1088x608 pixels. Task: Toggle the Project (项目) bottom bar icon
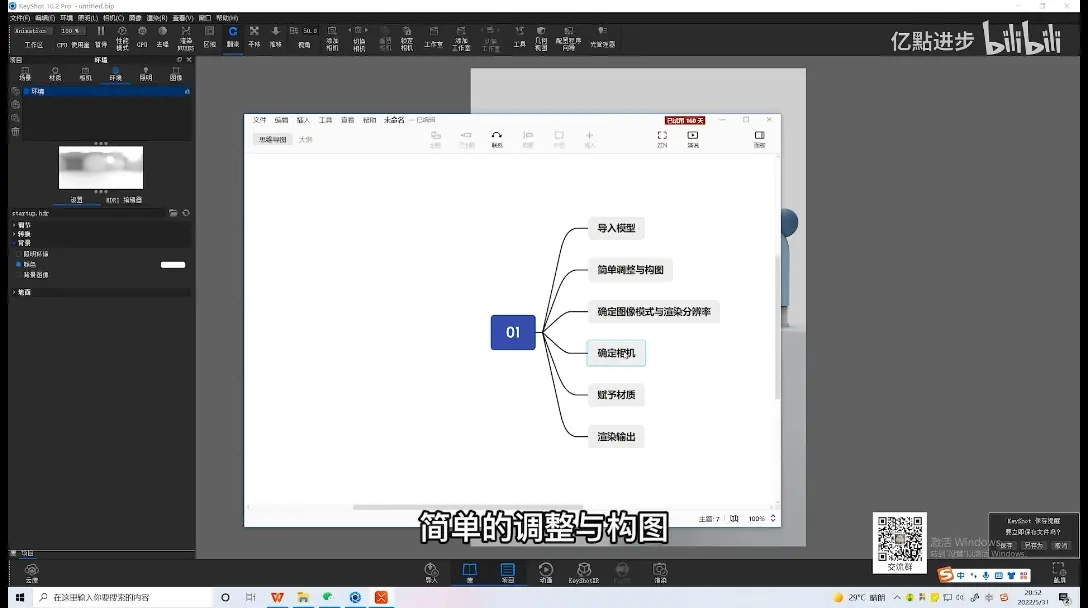pos(508,573)
